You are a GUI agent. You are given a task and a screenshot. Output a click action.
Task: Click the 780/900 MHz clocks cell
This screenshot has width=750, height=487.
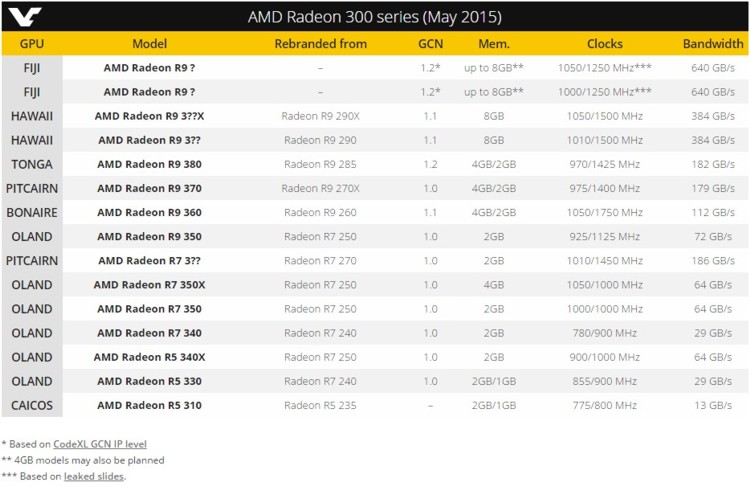(605, 333)
